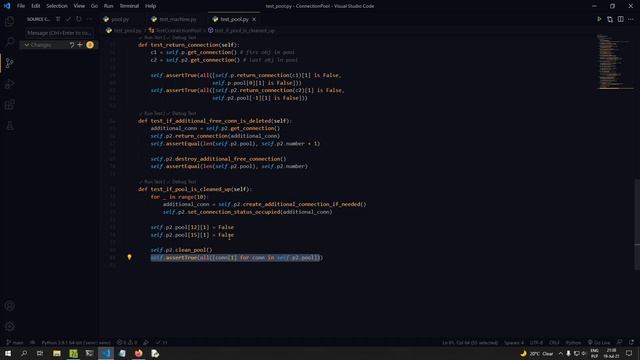Open errors and warnings problems indicator
Screen dimensions: 640x360
127,342
